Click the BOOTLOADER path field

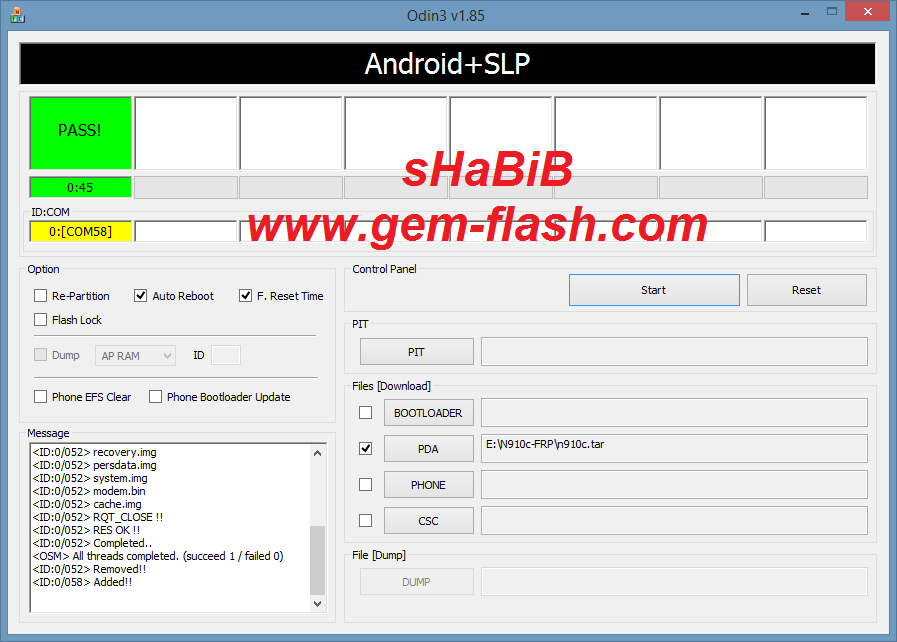point(674,413)
